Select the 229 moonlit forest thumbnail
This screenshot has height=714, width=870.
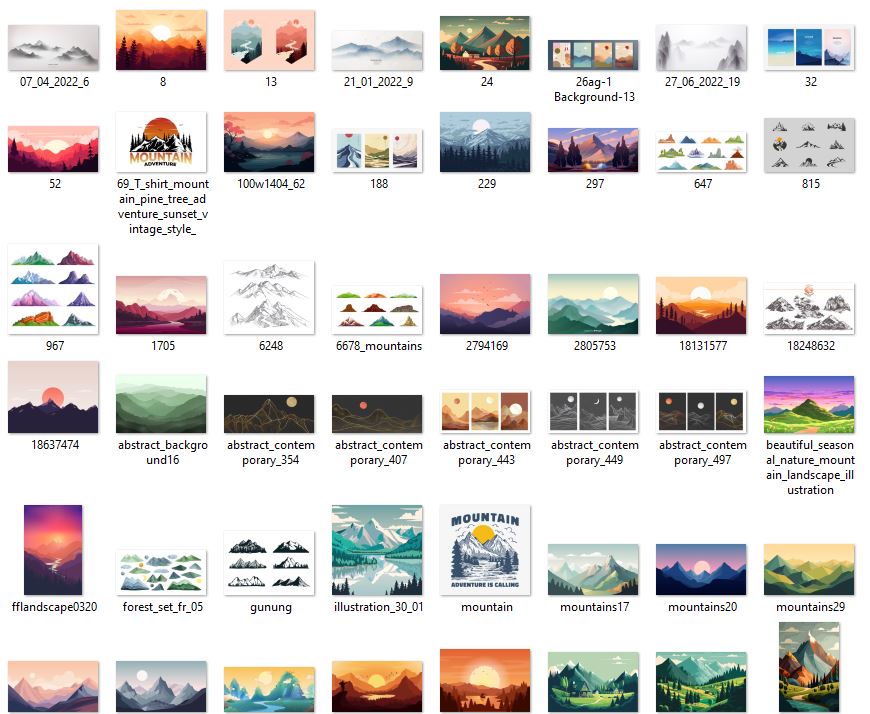pyautogui.click(x=485, y=142)
